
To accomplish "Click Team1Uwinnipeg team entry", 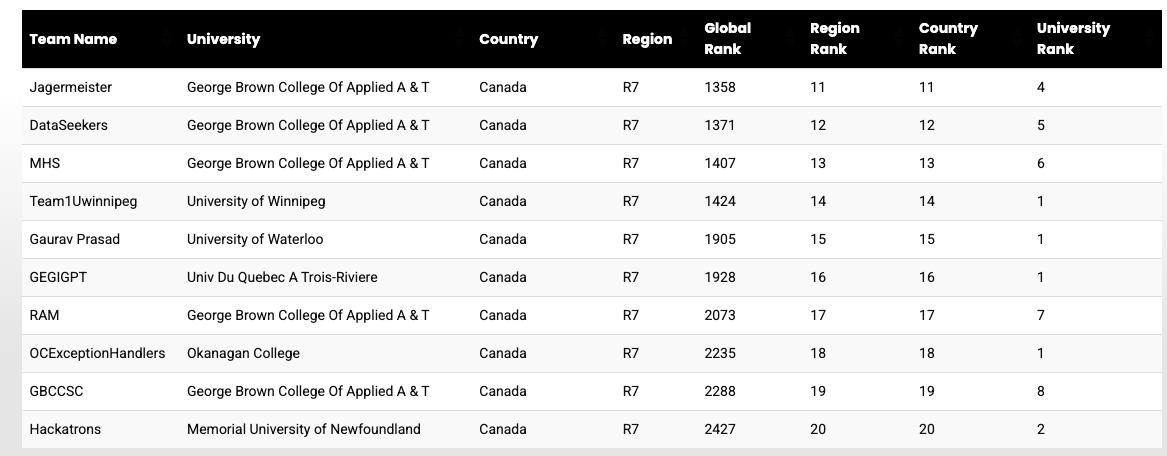I will [x=83, y=201].
